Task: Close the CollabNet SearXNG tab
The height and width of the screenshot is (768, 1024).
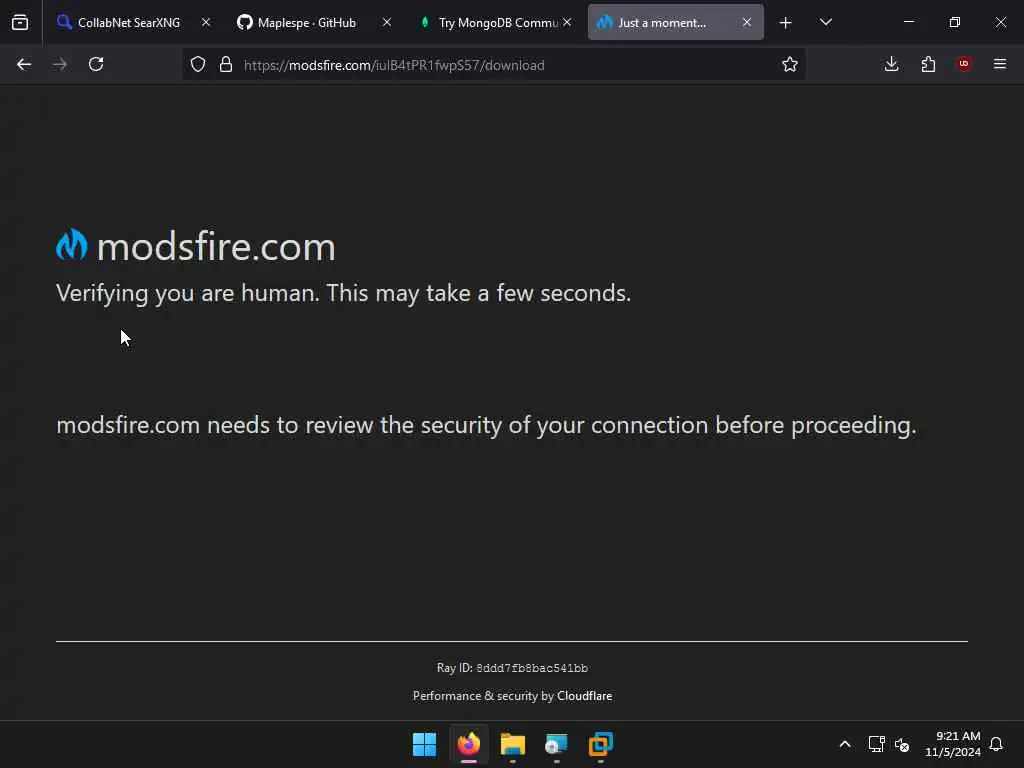Action: pyautogui.click(x=206, y=22)
